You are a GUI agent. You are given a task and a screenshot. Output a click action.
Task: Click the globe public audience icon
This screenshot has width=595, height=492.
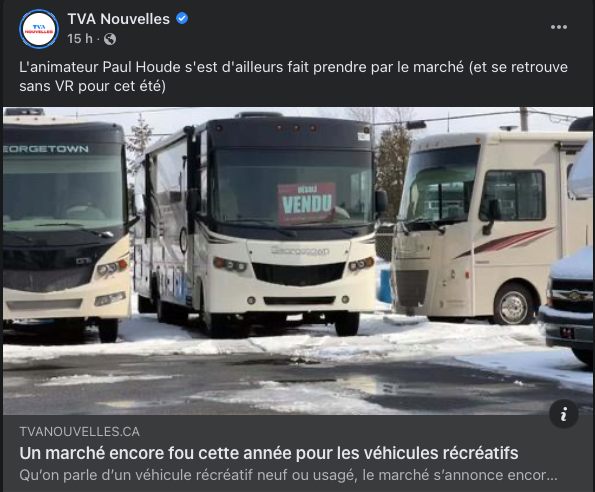pos(110,39)
